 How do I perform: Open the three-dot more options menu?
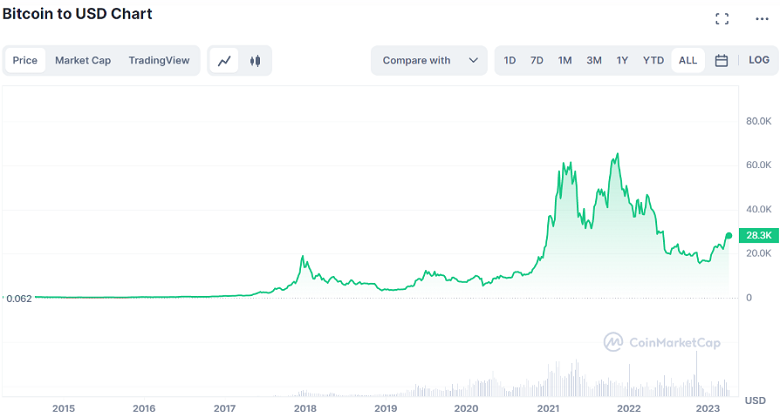pos(761,19)
